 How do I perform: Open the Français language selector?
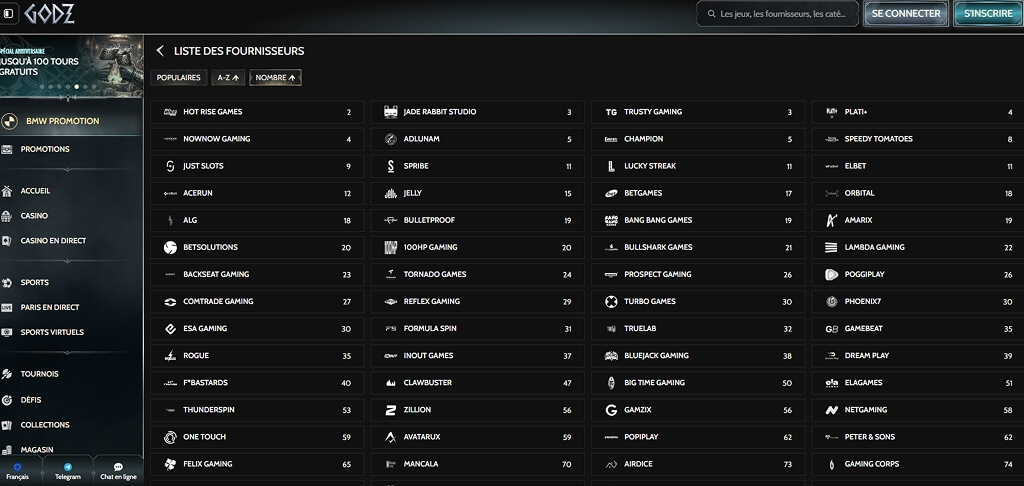18,471
